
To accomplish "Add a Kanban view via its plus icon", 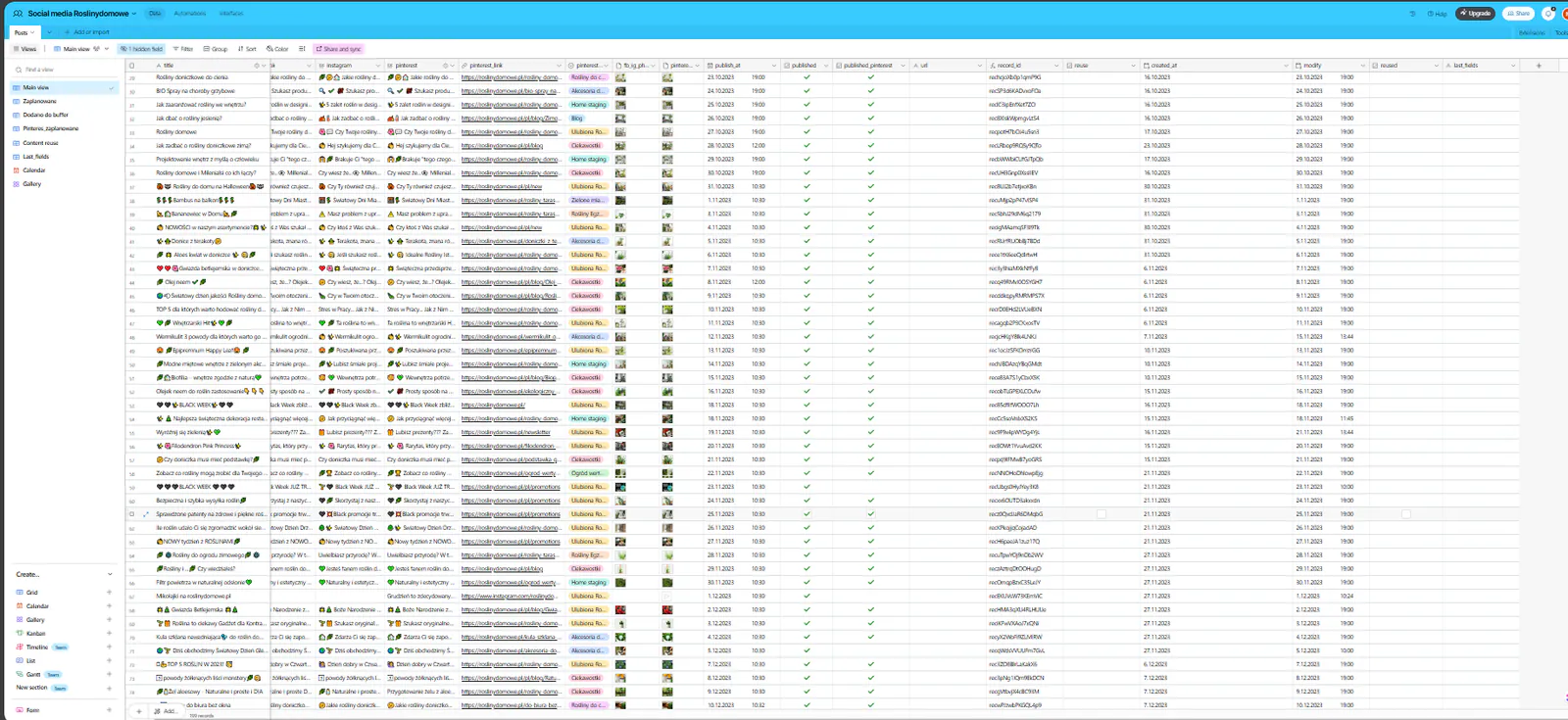I will point(109,634).
